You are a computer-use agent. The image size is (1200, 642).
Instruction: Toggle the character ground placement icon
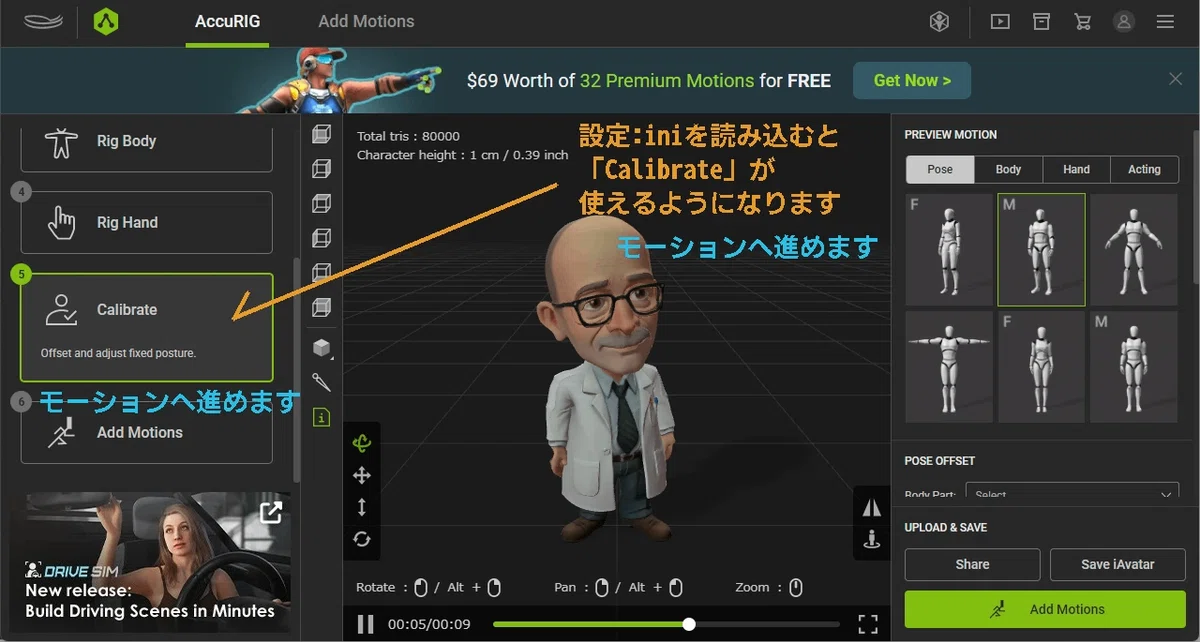click(871, 540)
